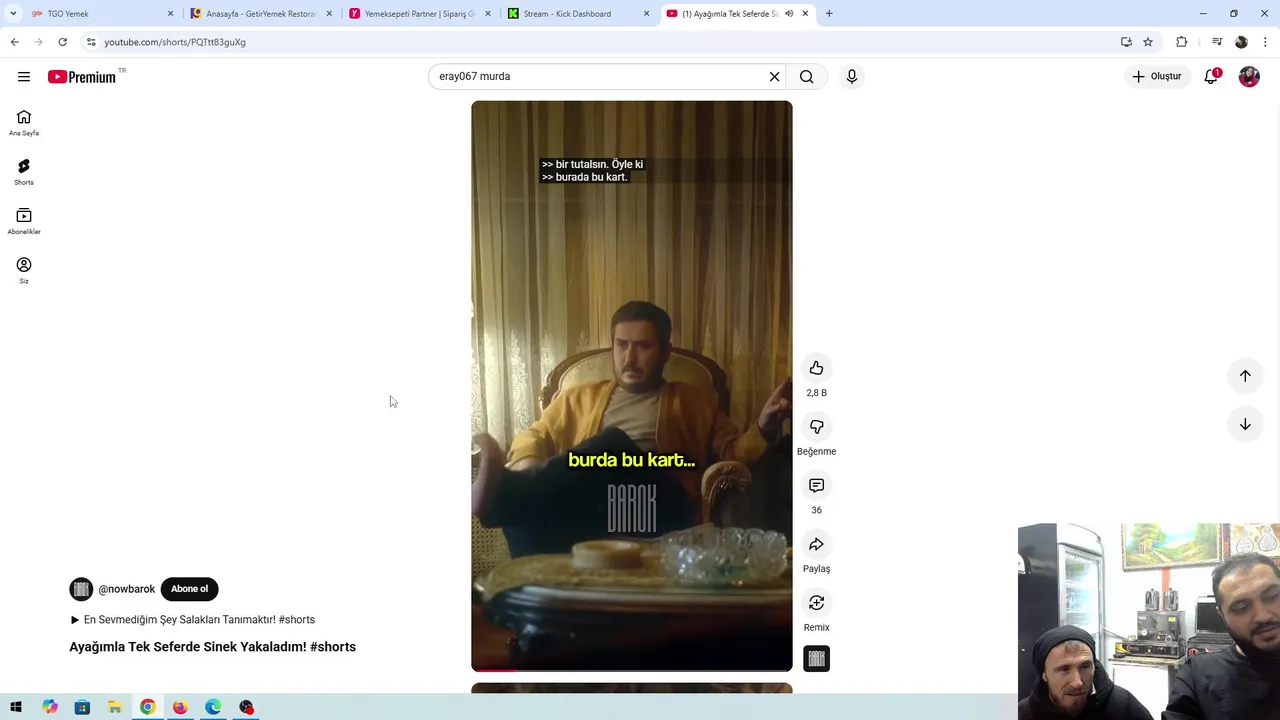Open a new Chrome tab
This screenshot has width=1280, height=720.
click(x=829, y=14)
